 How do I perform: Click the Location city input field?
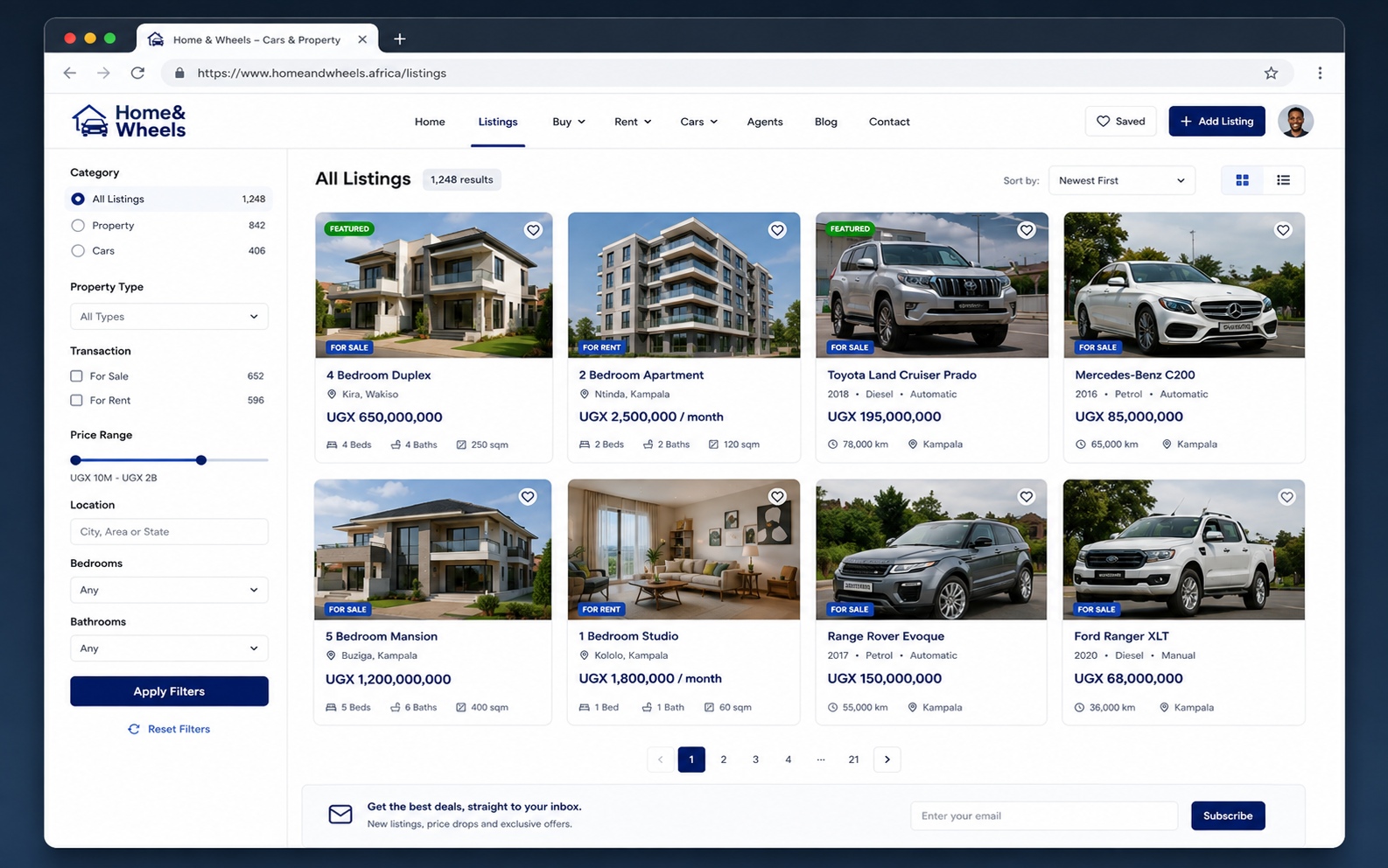click(169, 531)
